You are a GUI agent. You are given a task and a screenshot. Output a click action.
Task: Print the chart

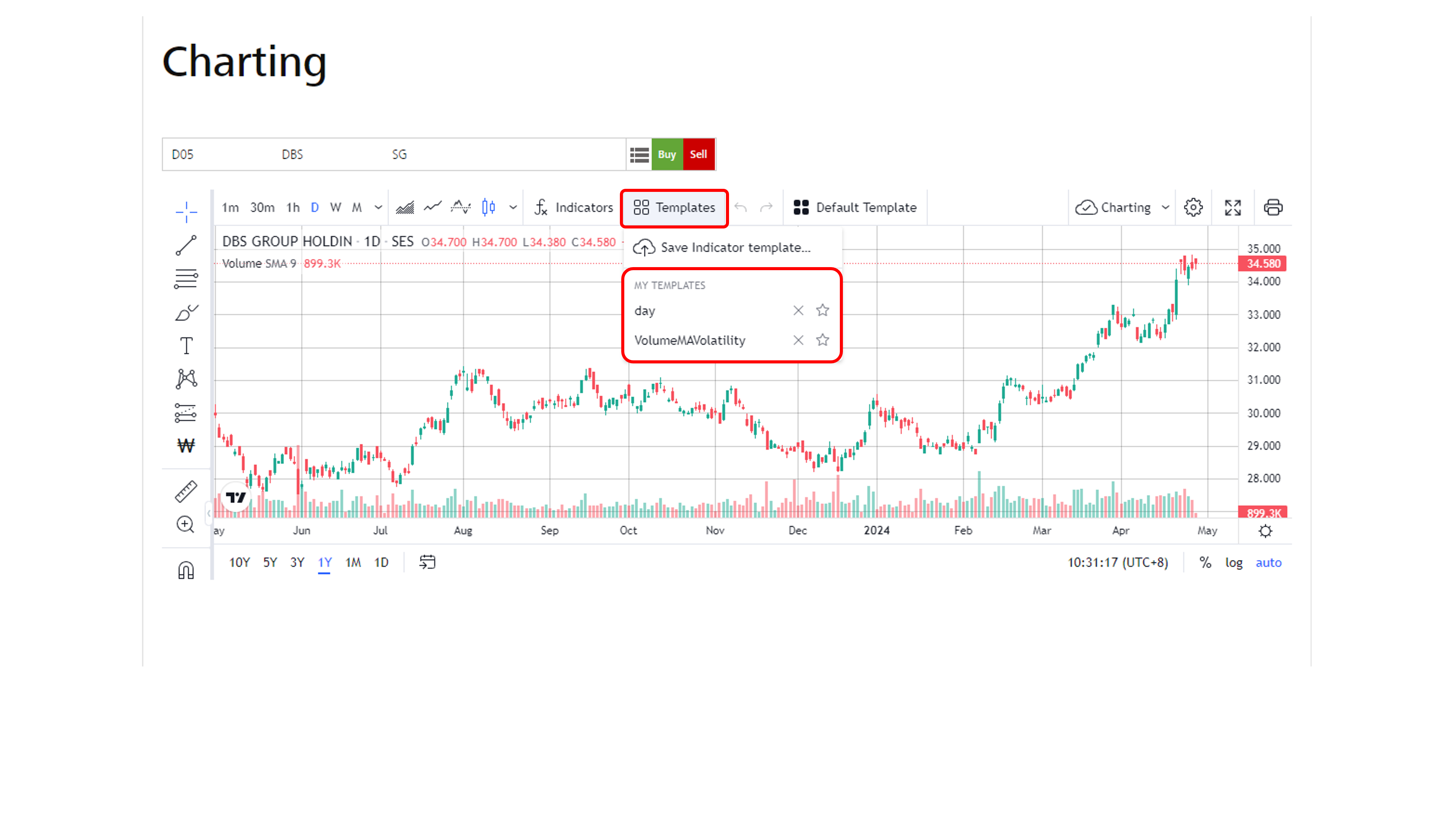tap(1273, 207)
